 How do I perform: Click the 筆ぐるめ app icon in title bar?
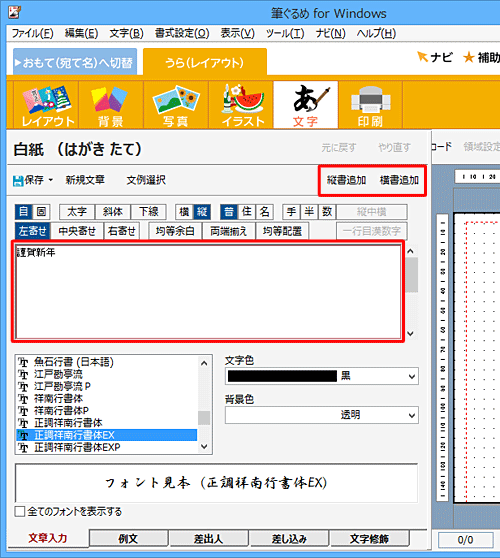tap(14, 12)
